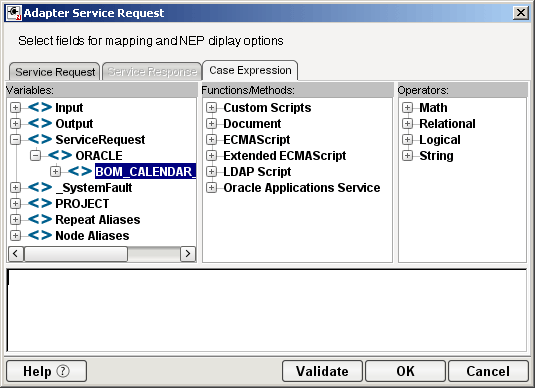Expand the PROJECT variable node
The image size is (535, 388).
15,203
